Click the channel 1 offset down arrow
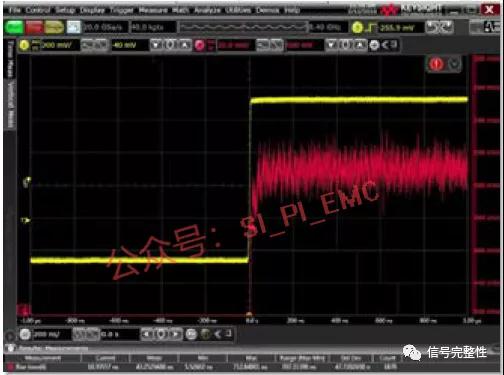The height and width of the screenshot is (375, 504). pos(156,45)
